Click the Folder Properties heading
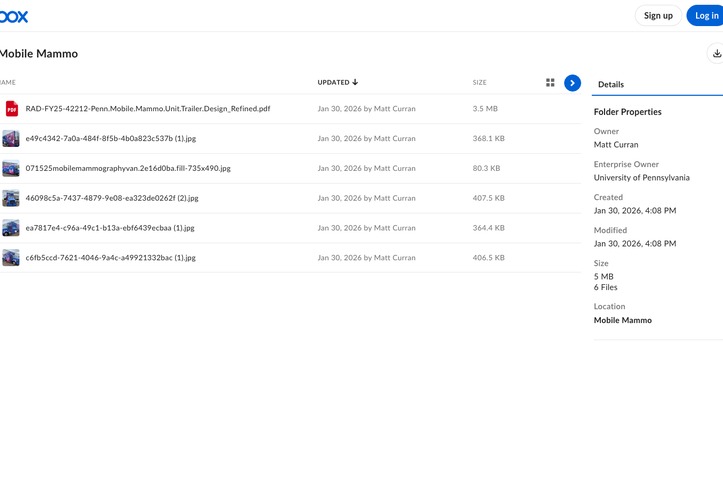Viewport: 723px width, 479px height. coord(628,112)
